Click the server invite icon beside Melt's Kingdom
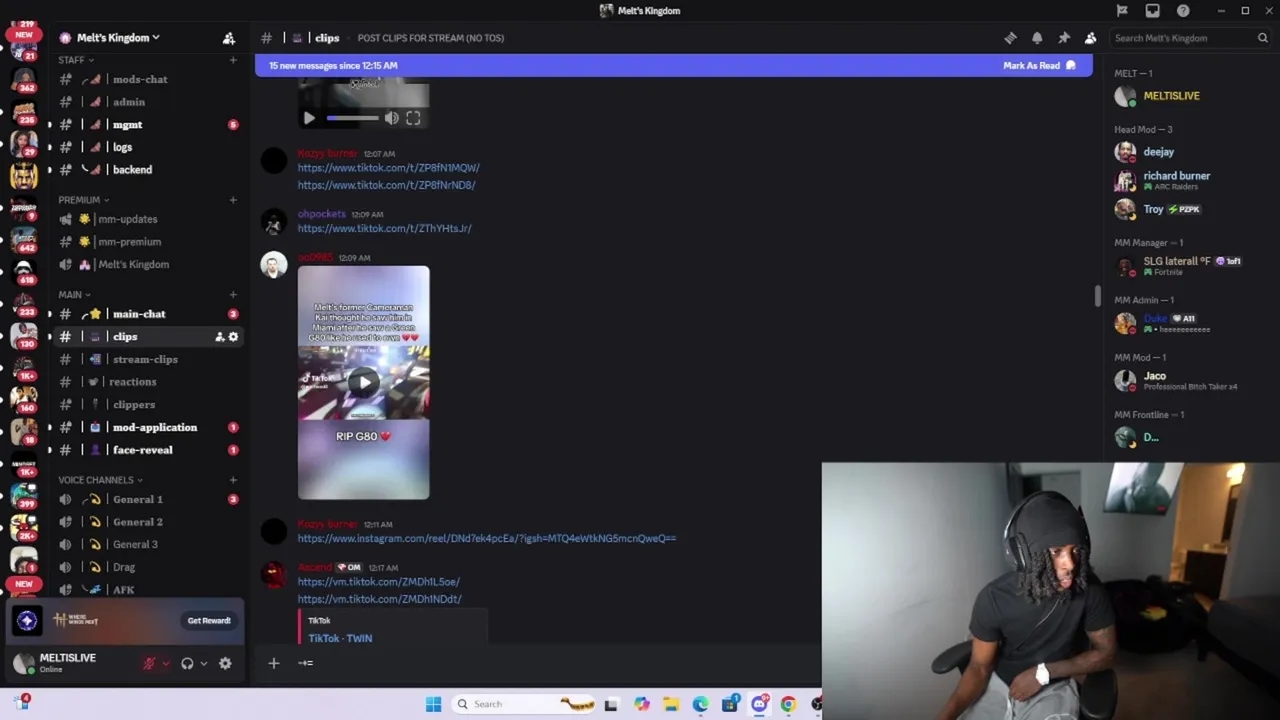This screenshot has width=1280, height=720. pyautogui.click(x=229, y=38)
